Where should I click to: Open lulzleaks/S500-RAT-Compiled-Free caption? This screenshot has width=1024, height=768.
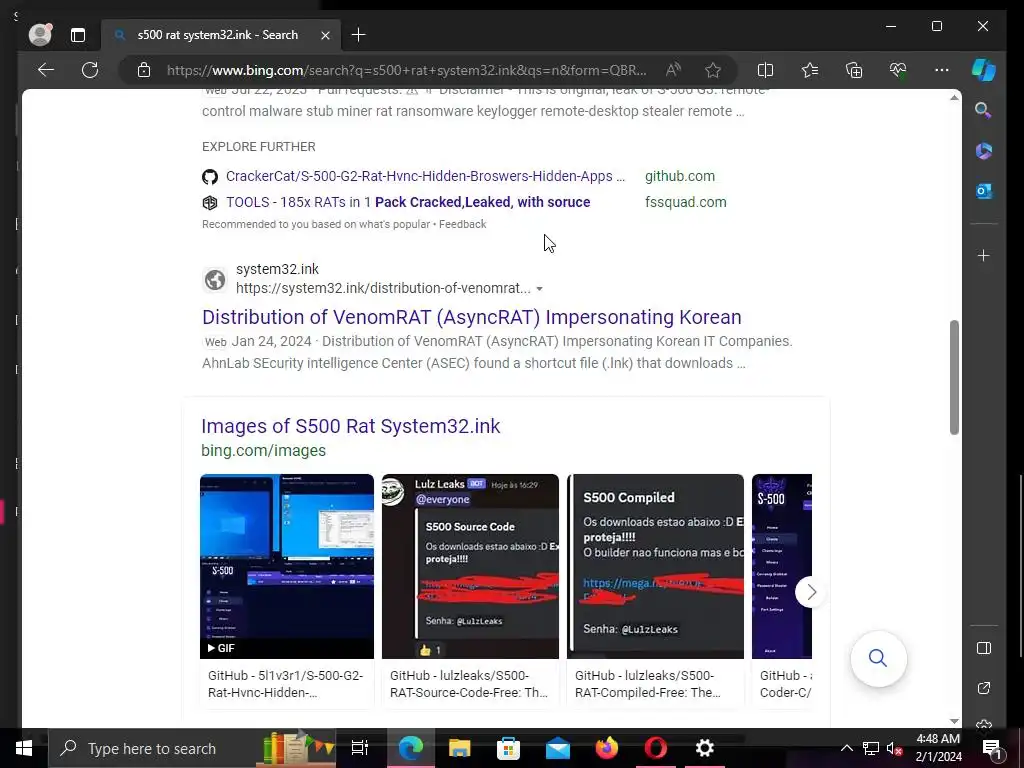tap(648, 684)
